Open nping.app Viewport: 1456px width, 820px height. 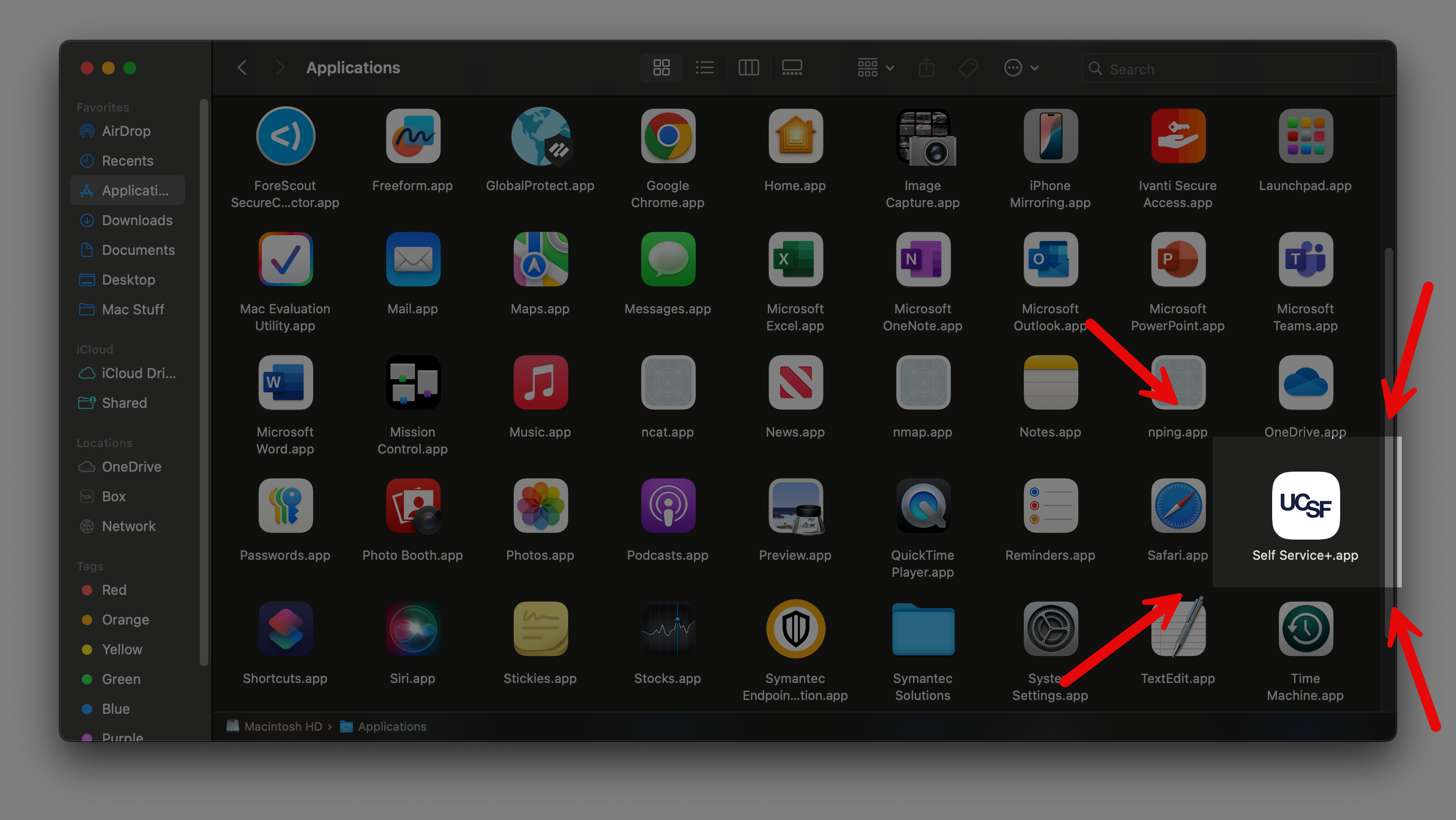coord(1178,383)
